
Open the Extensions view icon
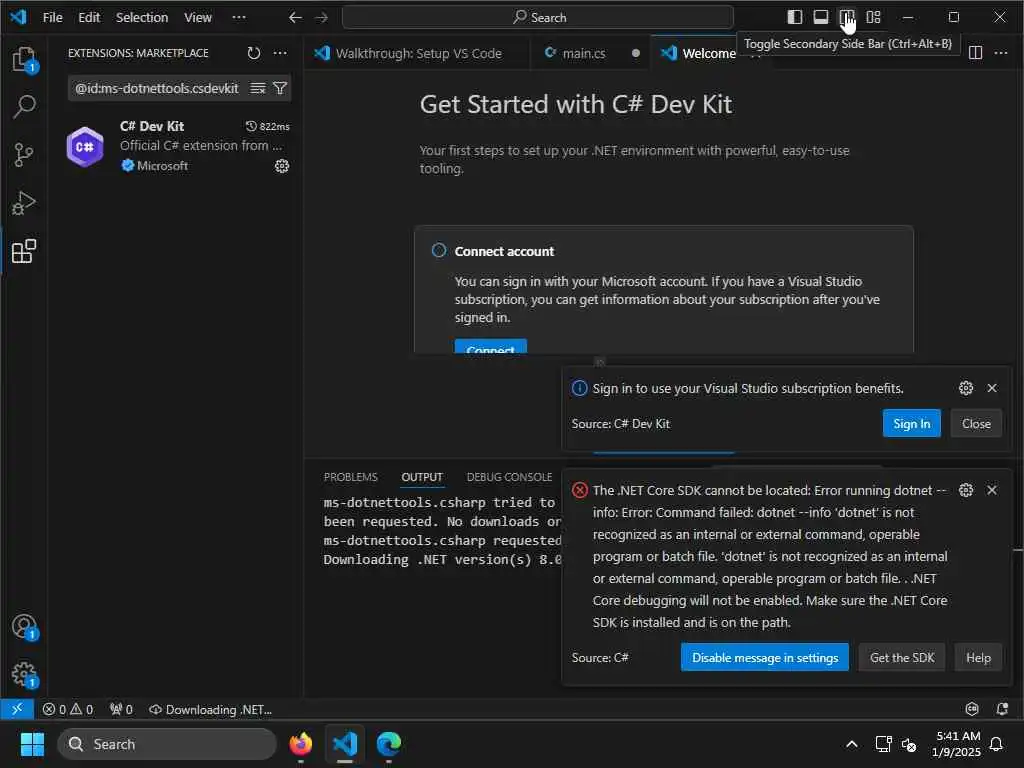pos(24,251)
